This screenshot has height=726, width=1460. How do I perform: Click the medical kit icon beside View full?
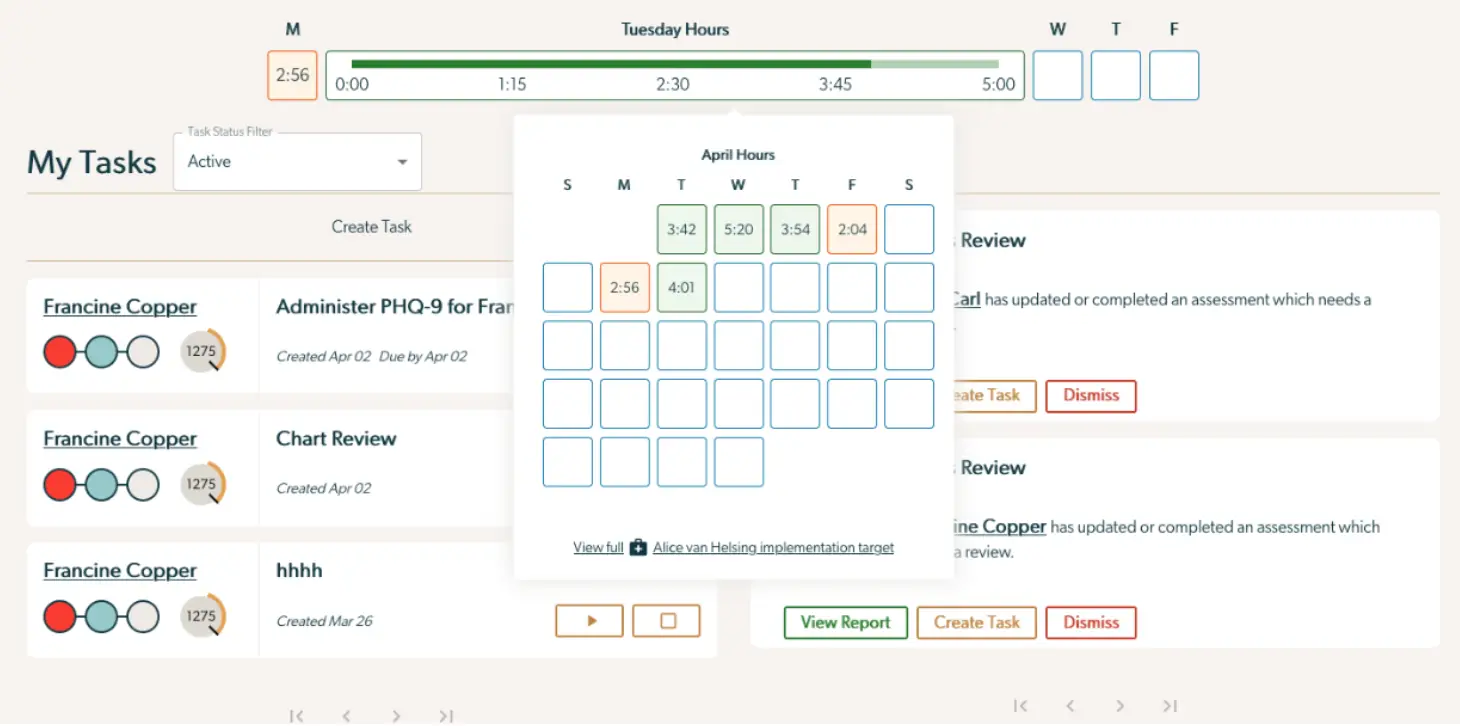pyautogui.click(x=637, y=547)
